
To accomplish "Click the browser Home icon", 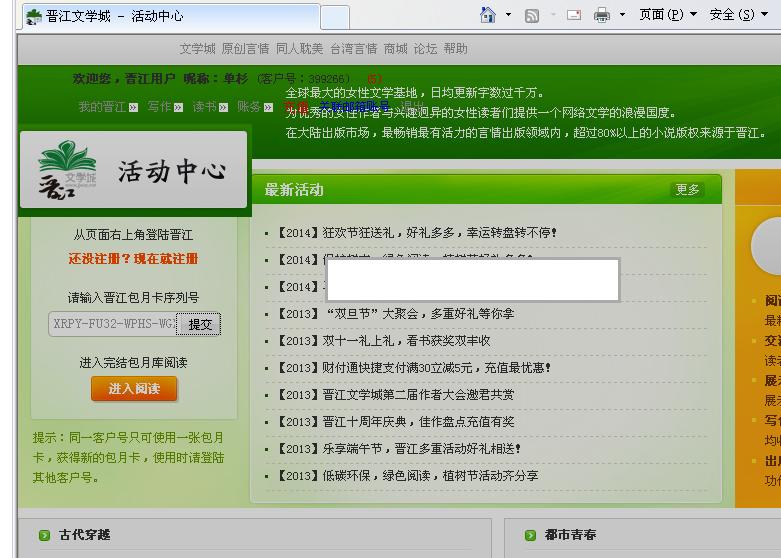I will [488, 15].
